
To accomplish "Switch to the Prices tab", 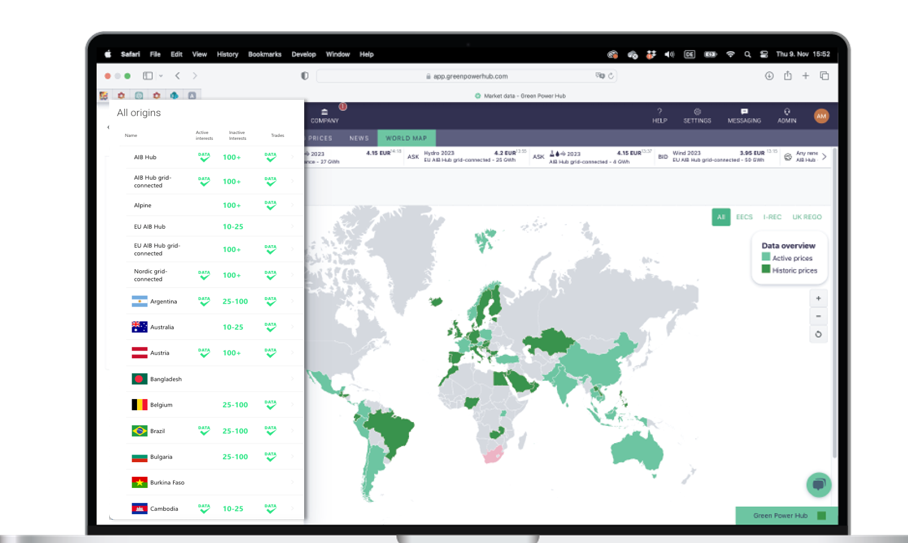I will tap(320, 138).
